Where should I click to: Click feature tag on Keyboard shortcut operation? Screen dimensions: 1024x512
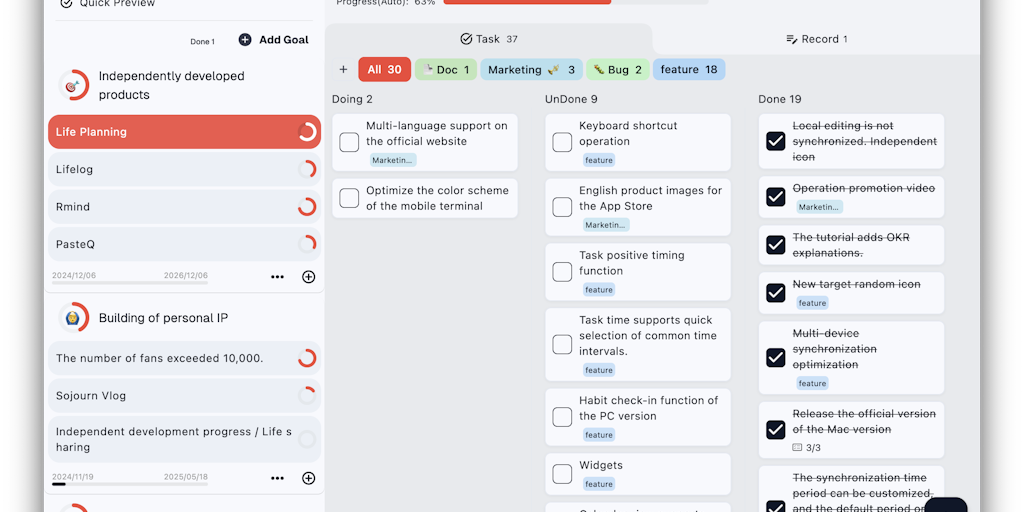599,160
